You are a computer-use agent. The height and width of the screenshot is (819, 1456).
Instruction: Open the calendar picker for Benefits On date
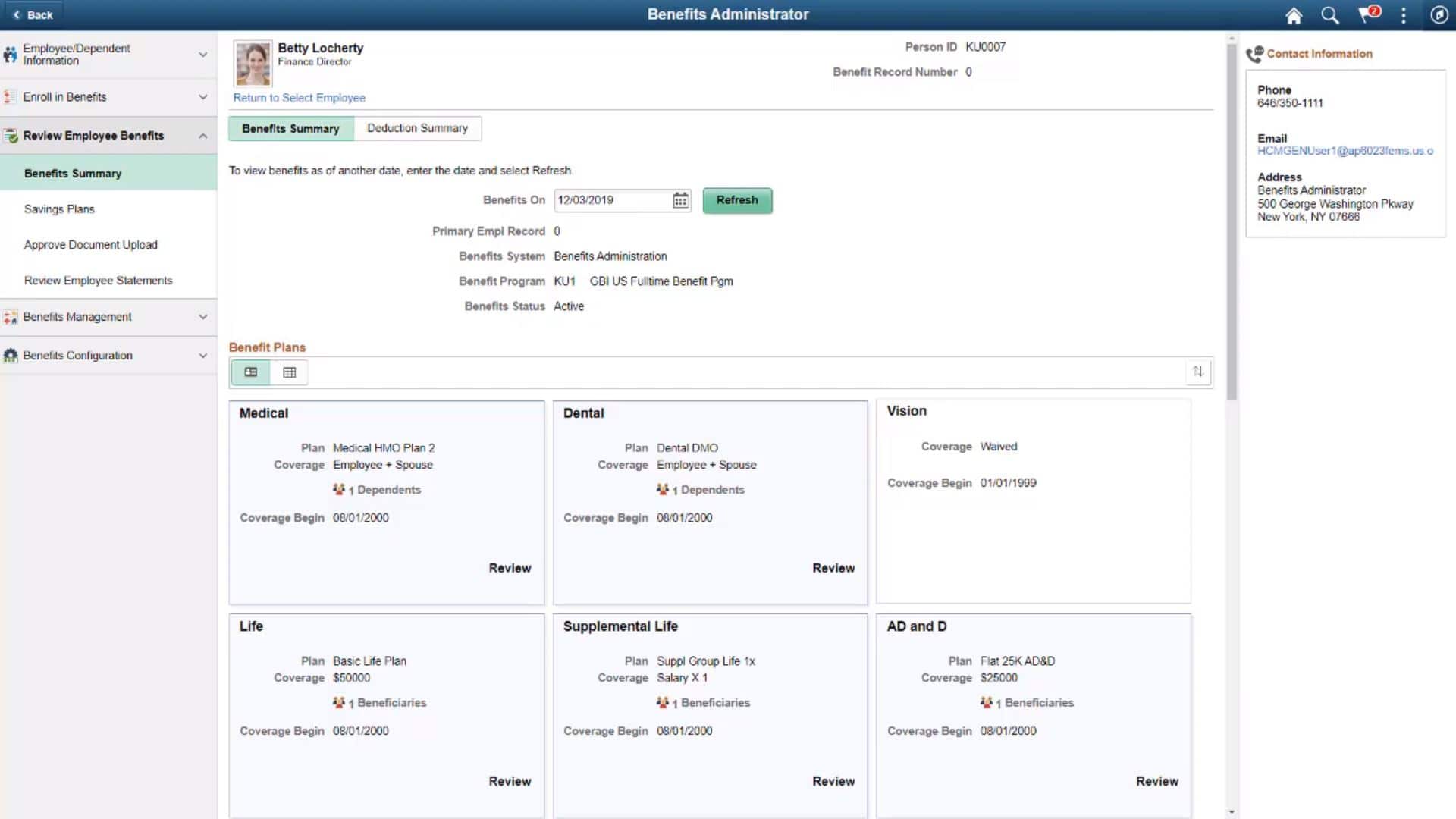(680, 200)
